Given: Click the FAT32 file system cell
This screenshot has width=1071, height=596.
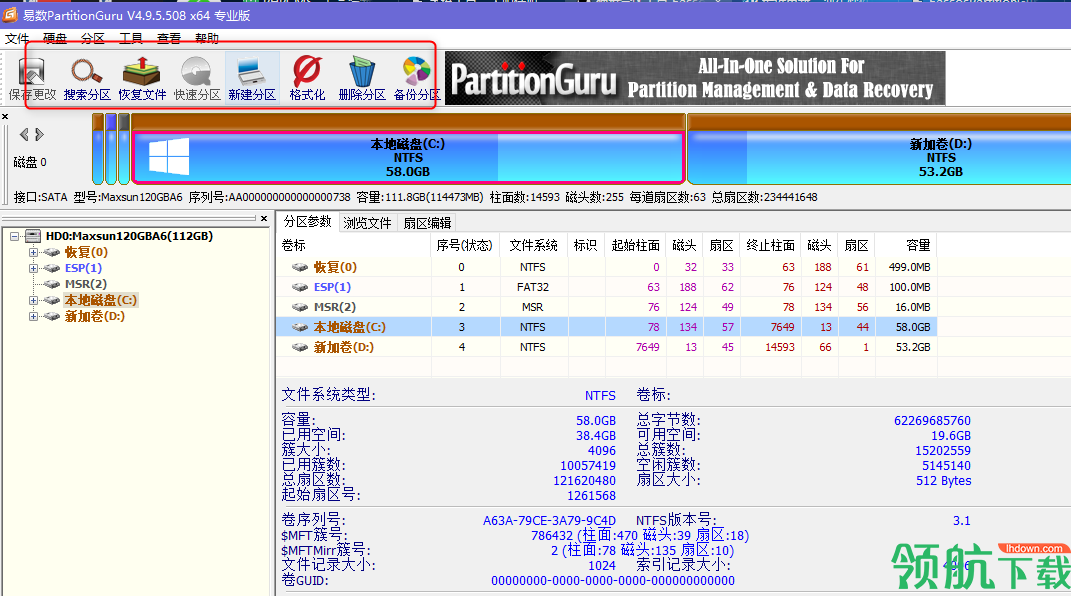Looking at the screenshot, I should (533, 287).
